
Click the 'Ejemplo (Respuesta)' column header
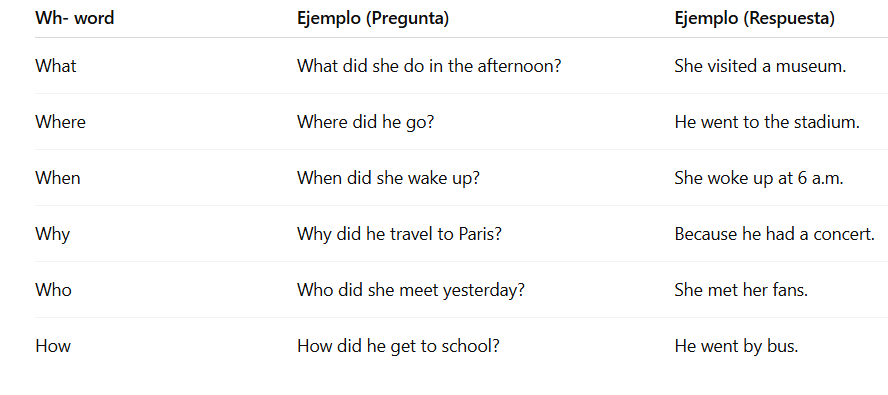[755, 19]
